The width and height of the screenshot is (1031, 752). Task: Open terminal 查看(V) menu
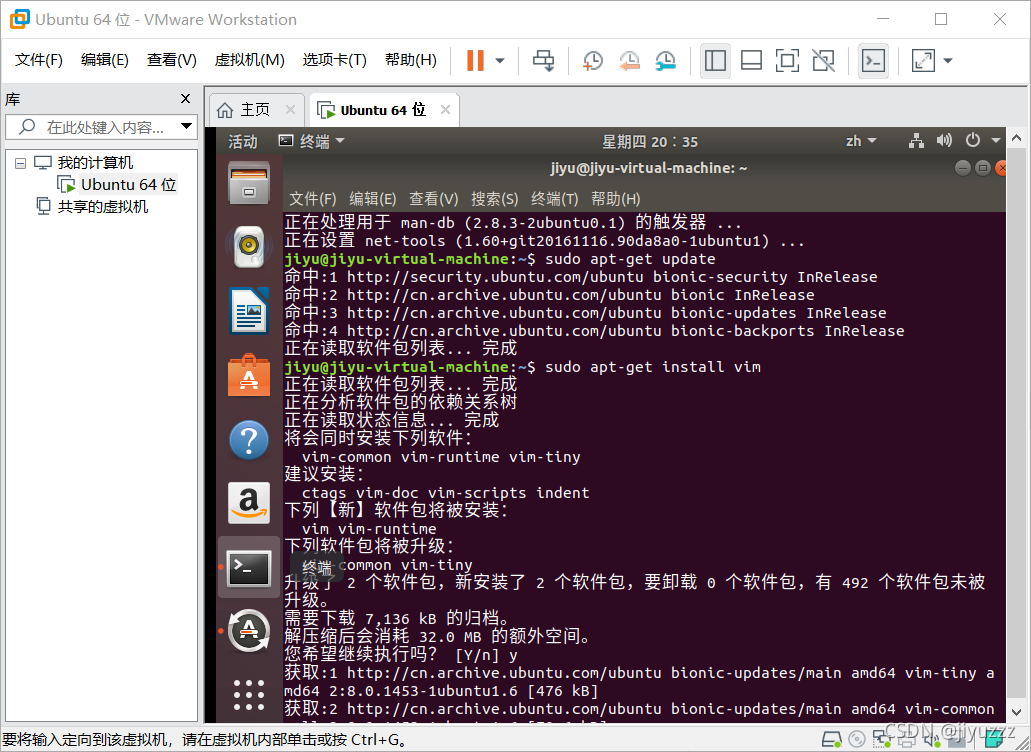point(433,199)
